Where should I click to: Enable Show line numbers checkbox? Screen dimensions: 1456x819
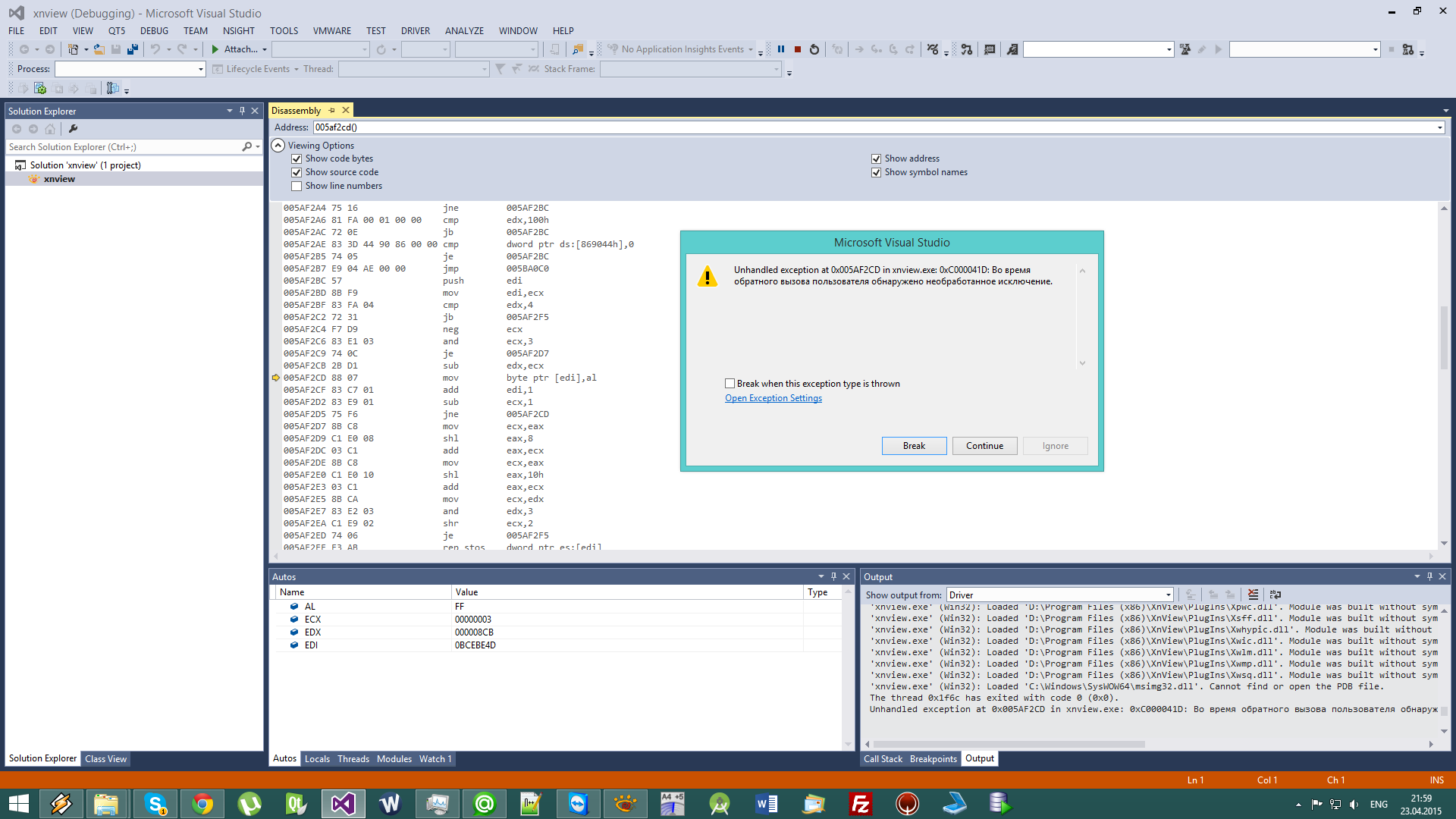(x=297, y=187)
